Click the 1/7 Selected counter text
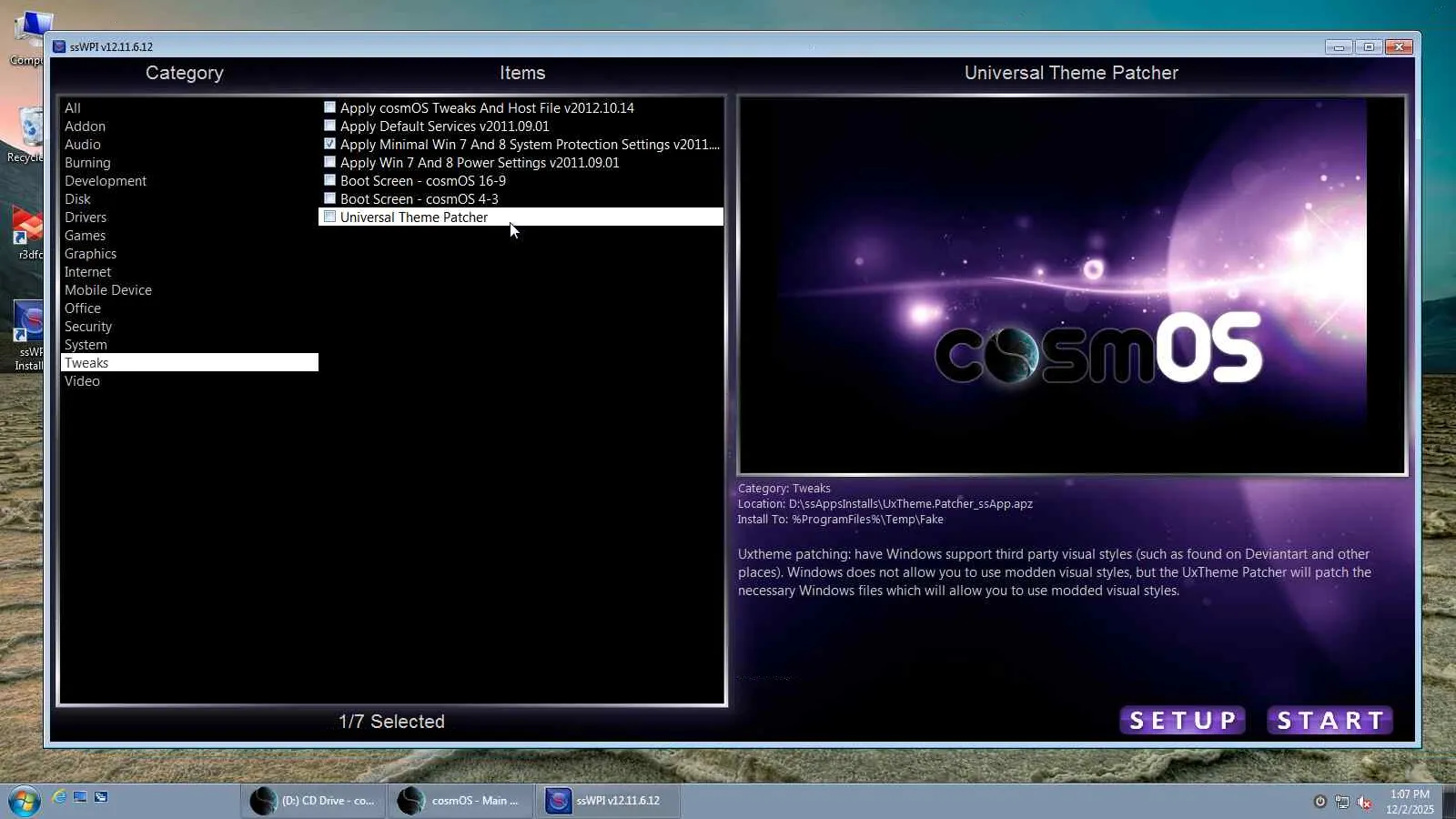 coord(391,722)
